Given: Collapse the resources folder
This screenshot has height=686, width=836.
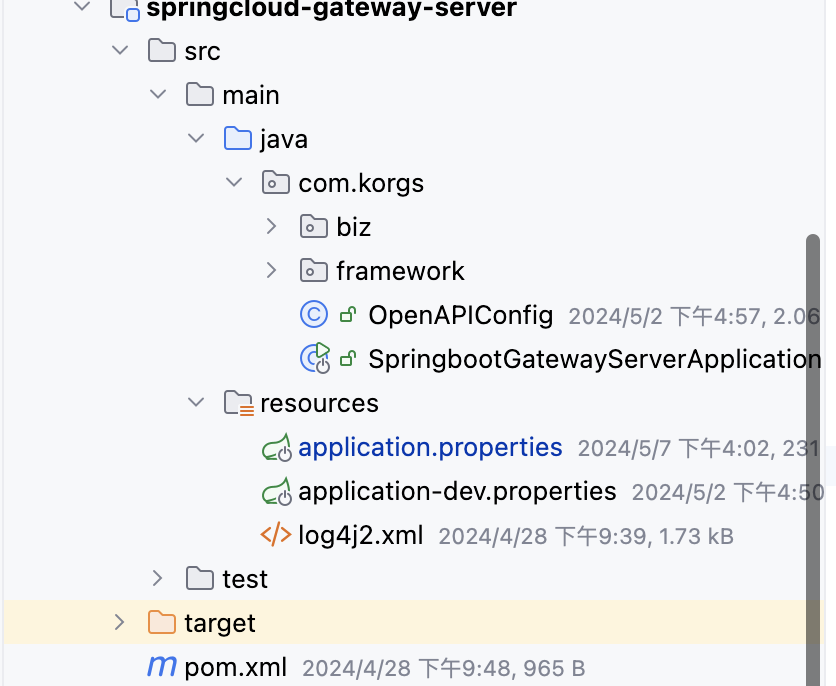Looking at the screenshot, I should click(x=195, y=402).
